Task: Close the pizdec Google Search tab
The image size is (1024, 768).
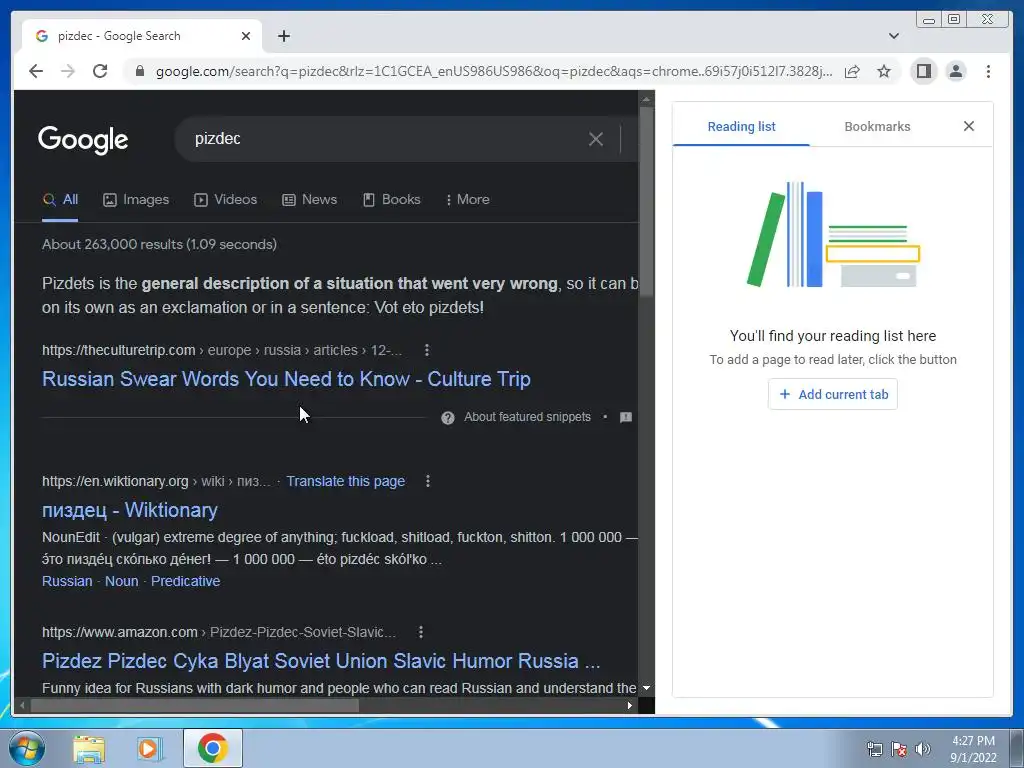Action: click(246, 36)
